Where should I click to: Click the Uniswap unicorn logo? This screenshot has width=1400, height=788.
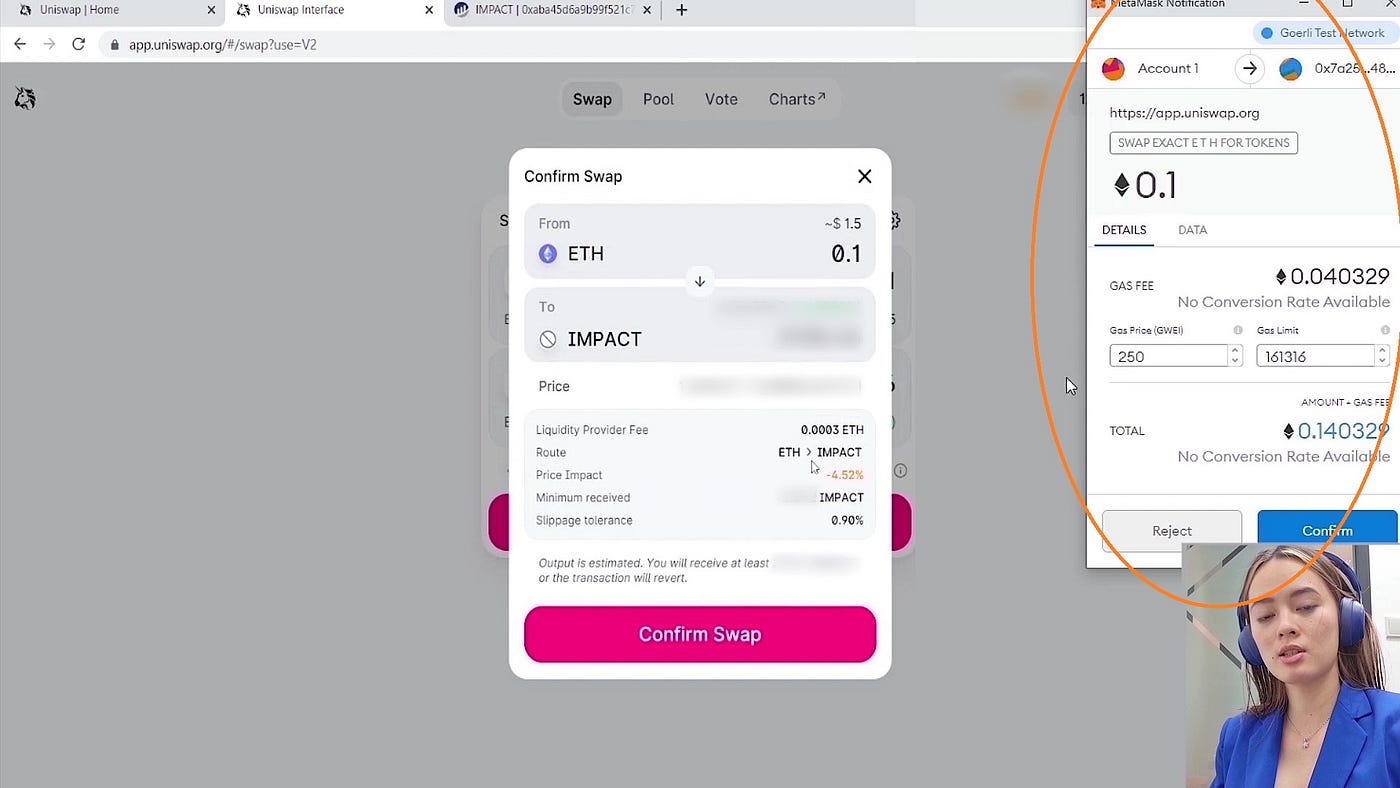(x=25, y=98)
